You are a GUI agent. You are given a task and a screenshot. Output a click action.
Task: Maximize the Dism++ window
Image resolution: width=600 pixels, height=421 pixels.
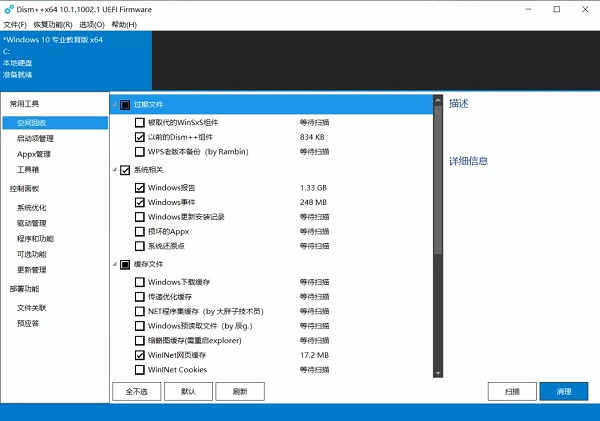pos(557,9)
